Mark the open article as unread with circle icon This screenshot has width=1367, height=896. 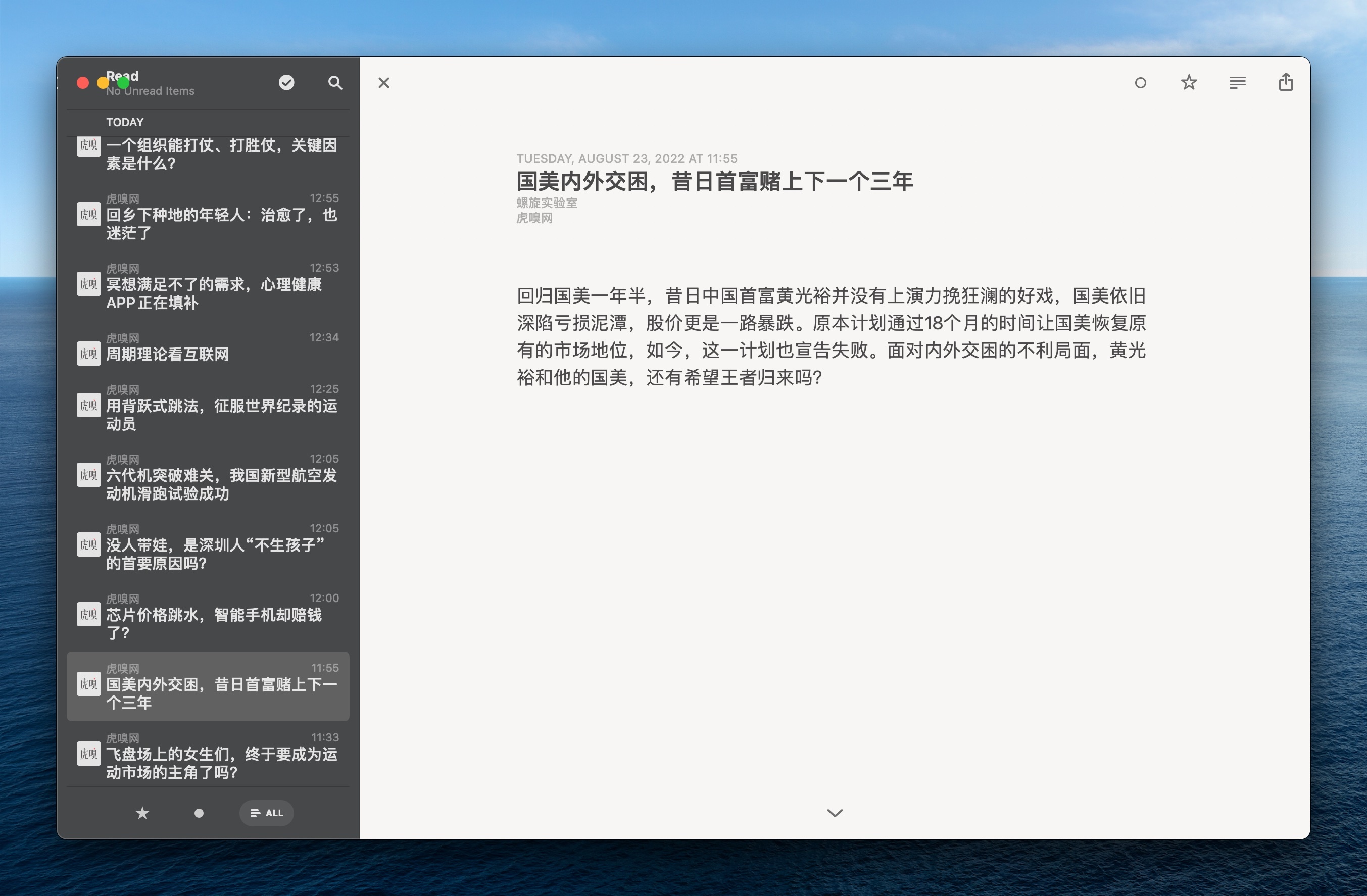(1141, 83)
